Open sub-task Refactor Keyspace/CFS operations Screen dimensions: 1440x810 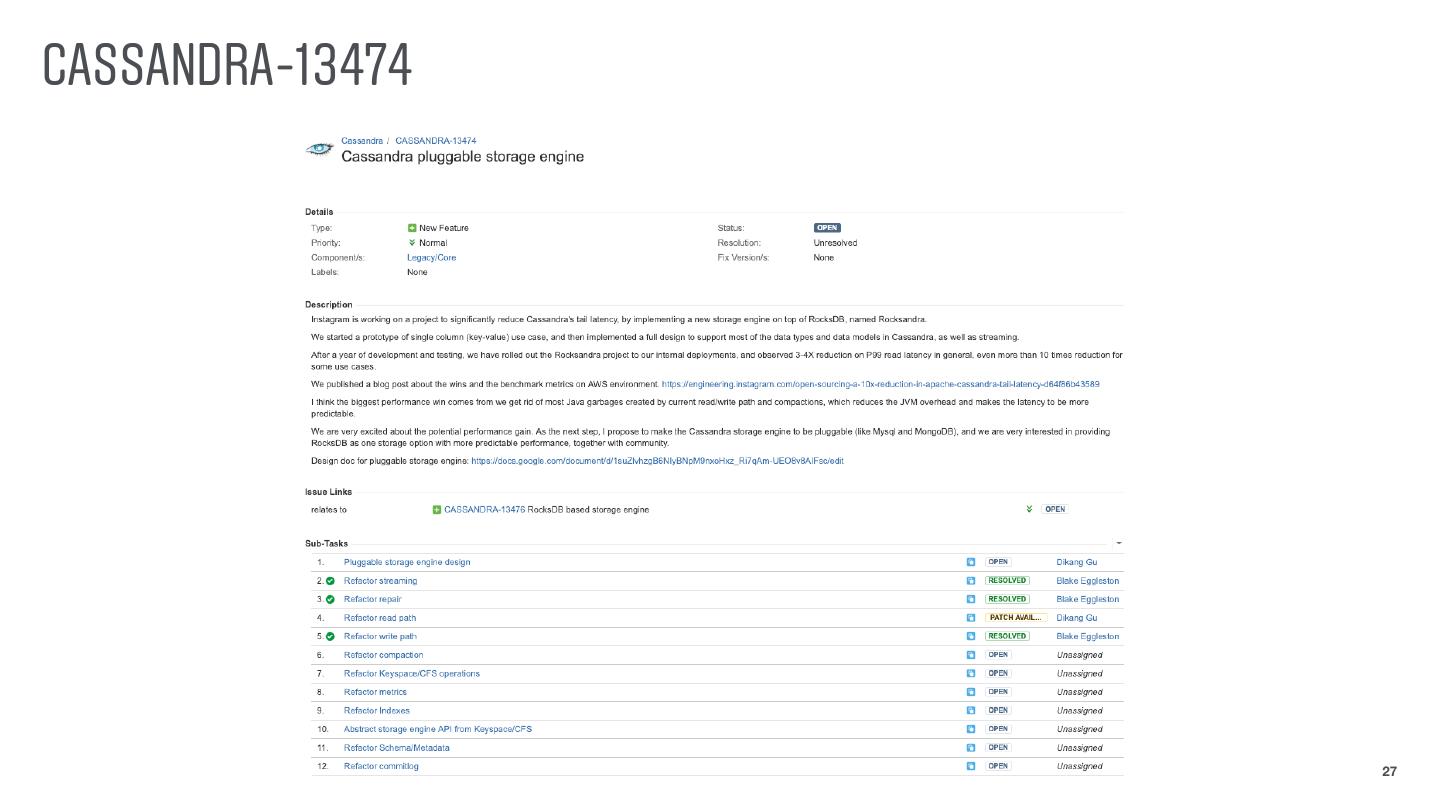[x=412, y=674]
